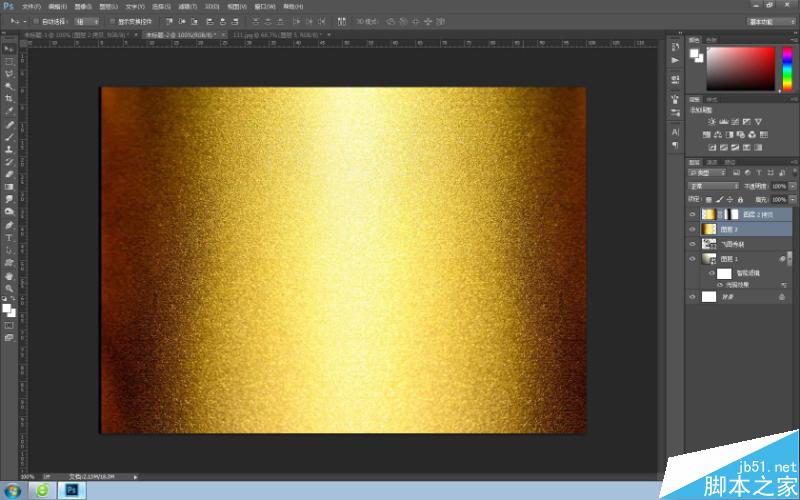Toggle lock all in Layers panel

pyautogui.click(x=741, y=199)
